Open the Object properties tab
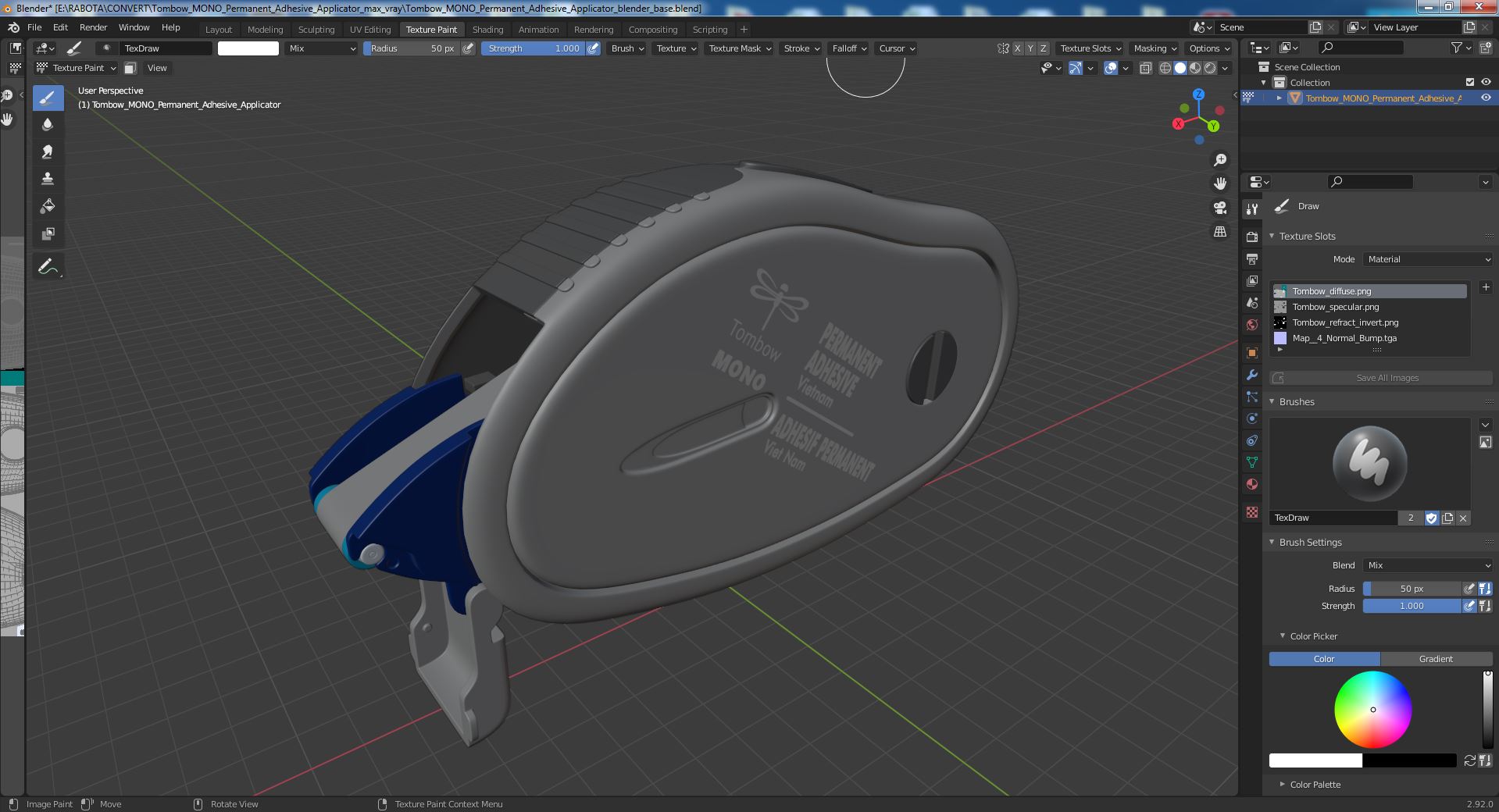 (x=1252, y=352)
